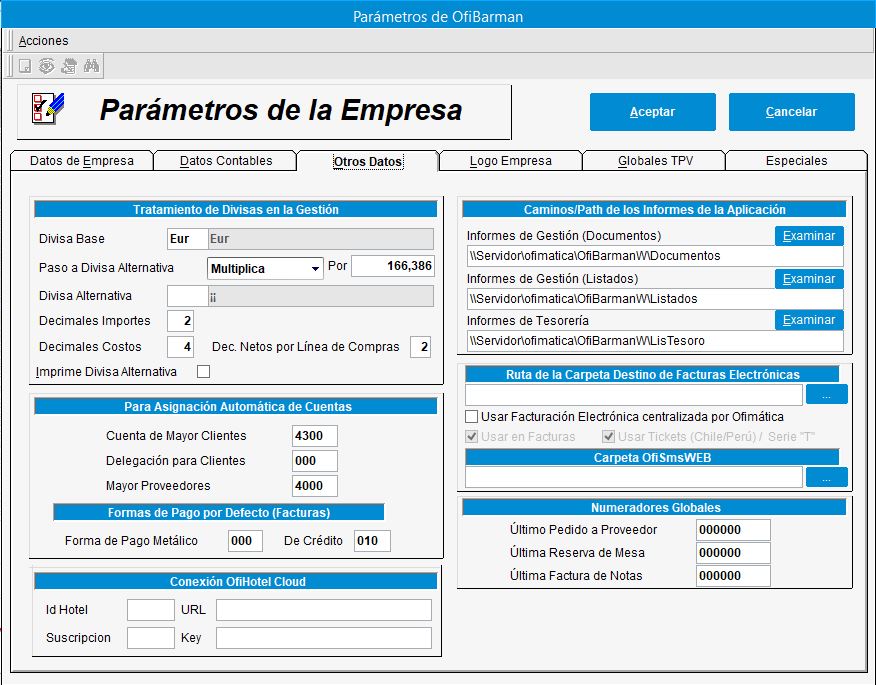Select the Otros Datos tab
This screenshot has width=876, height=685.
tap(368, 161)
